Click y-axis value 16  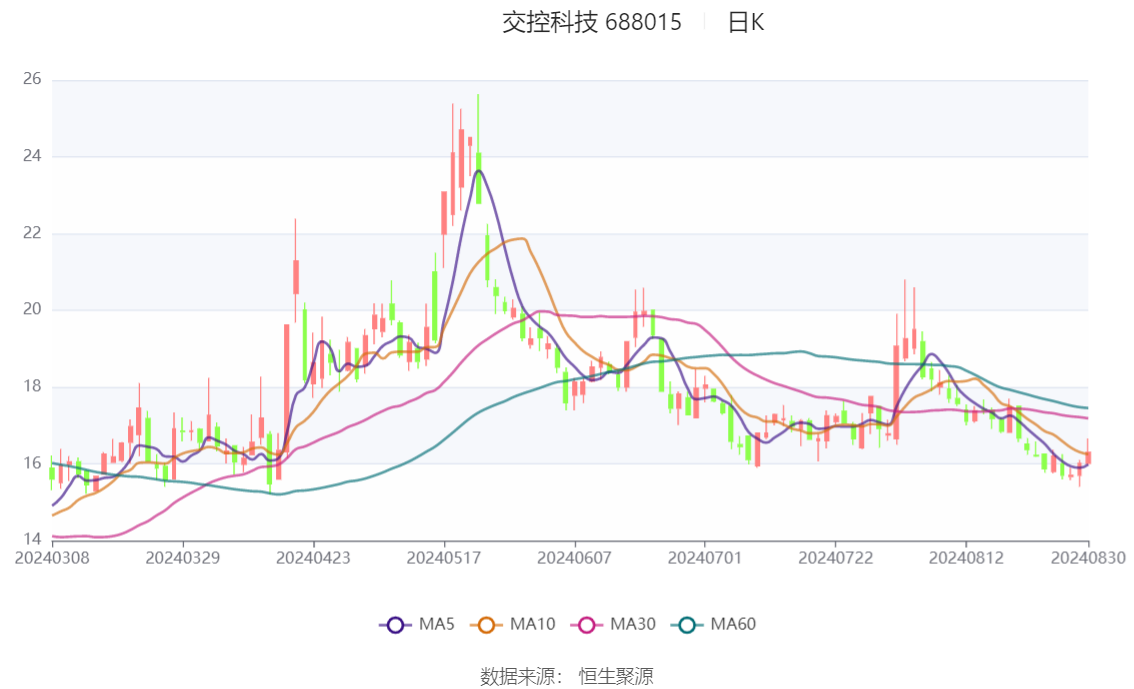(x=32, y=463)
